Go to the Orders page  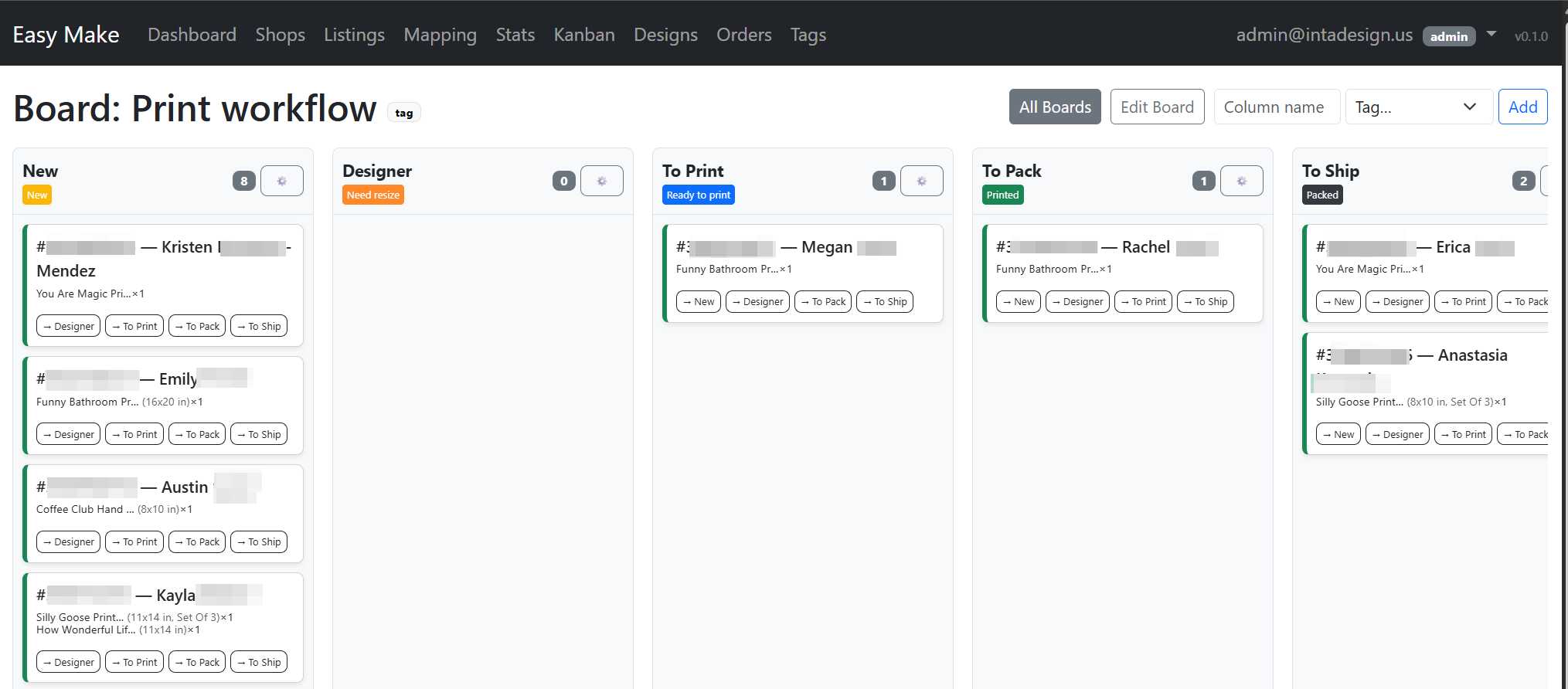pyautogui.click(x=743, y=35)
